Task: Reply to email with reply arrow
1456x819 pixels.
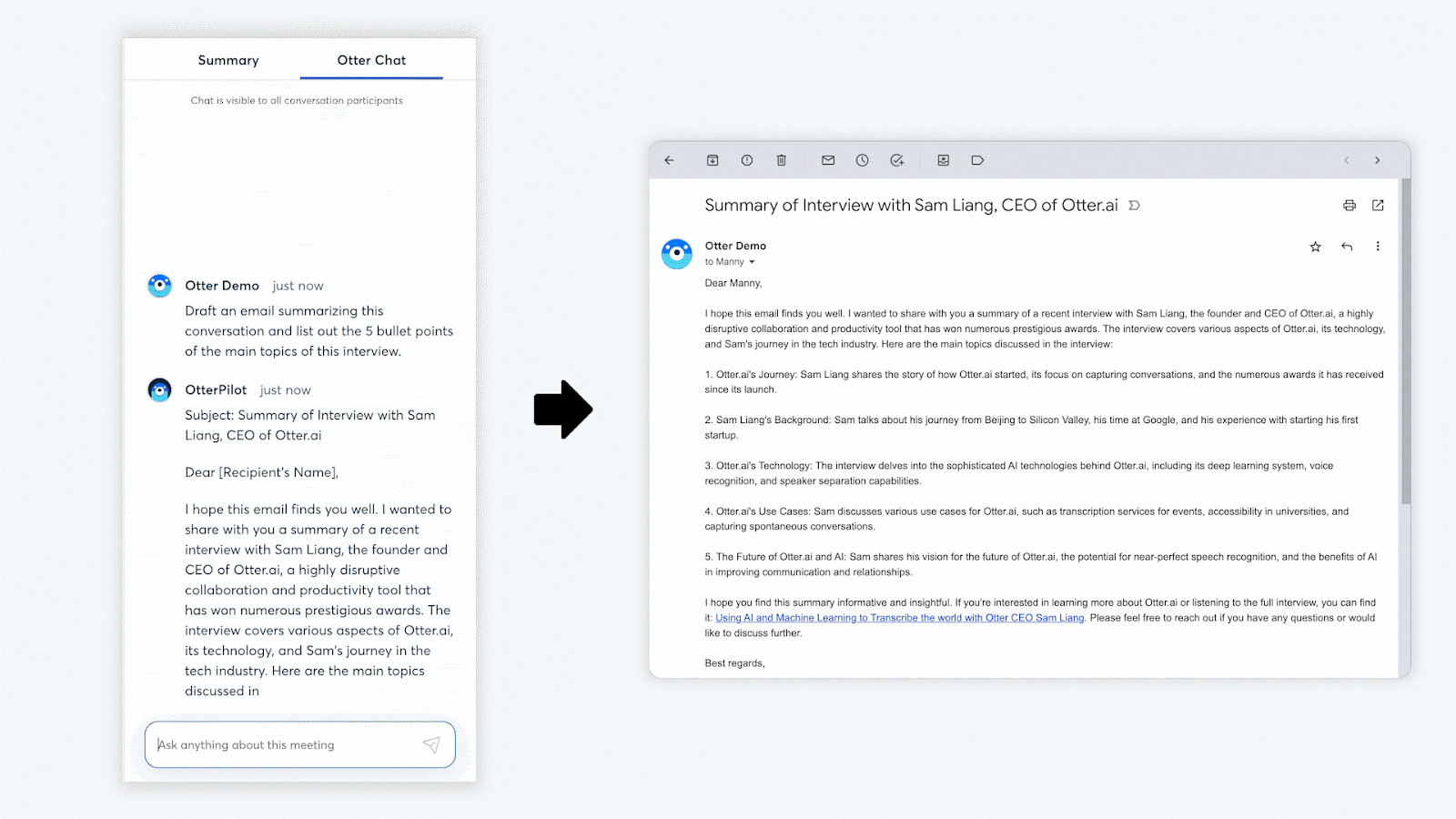Action: point(1347,247)
